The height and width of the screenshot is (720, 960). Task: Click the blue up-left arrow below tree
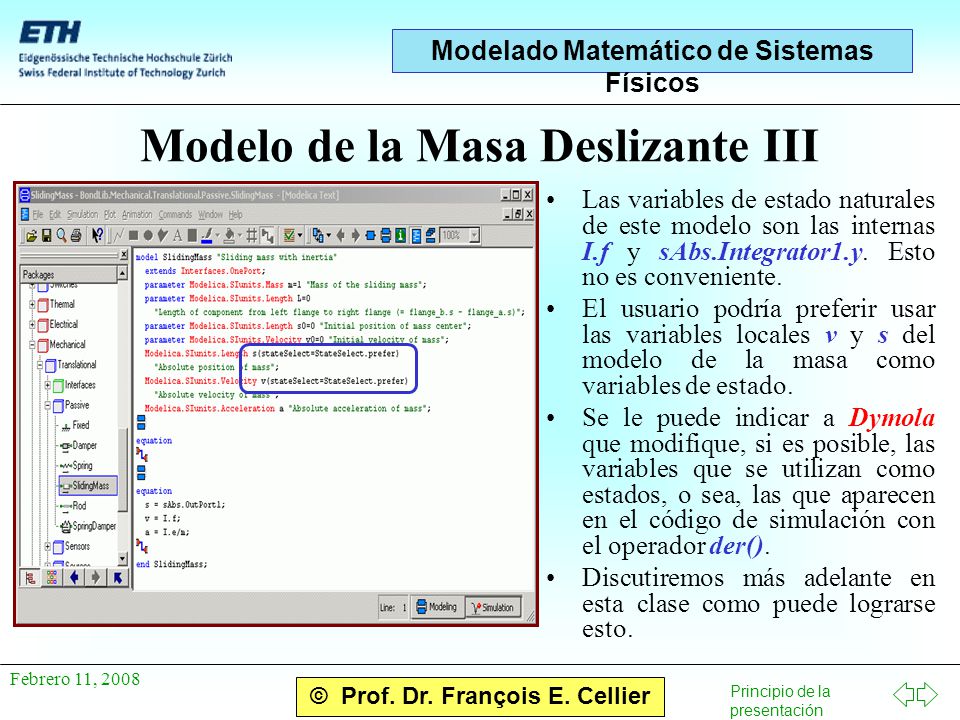(x=118, y=577)
